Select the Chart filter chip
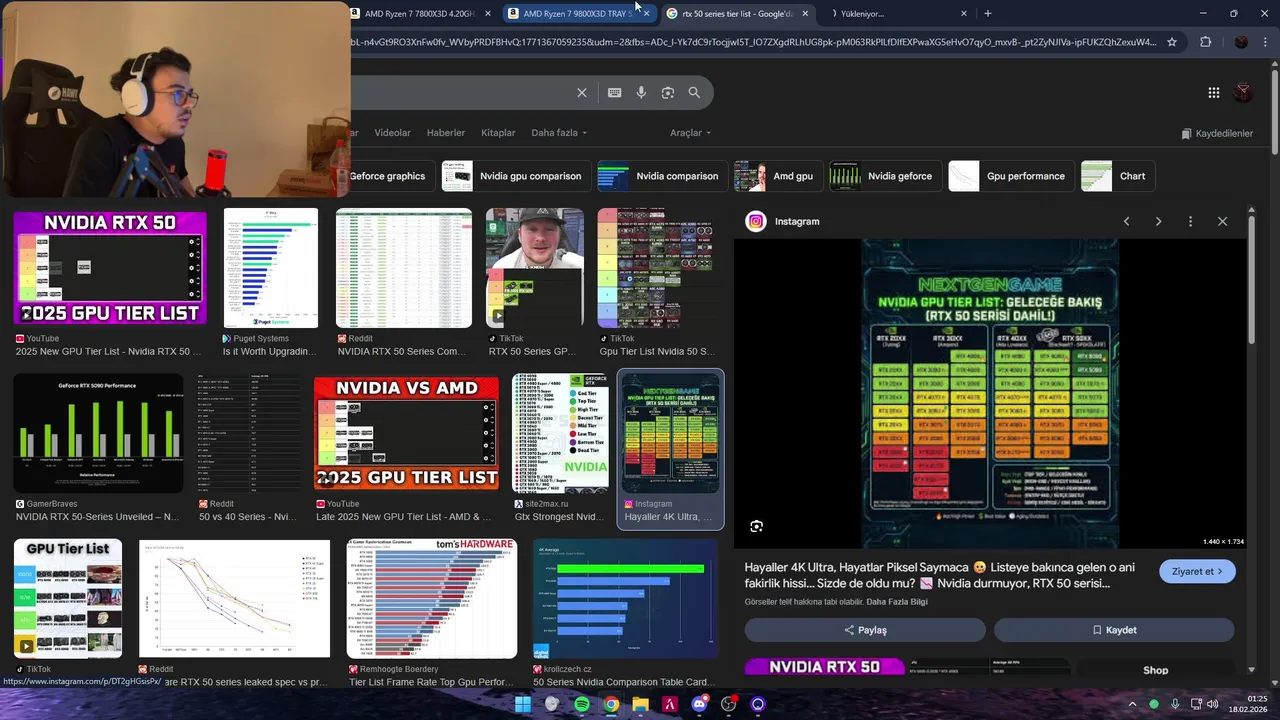The width and height of the screenshot is (1280, 720). [x=1118, y=176]
